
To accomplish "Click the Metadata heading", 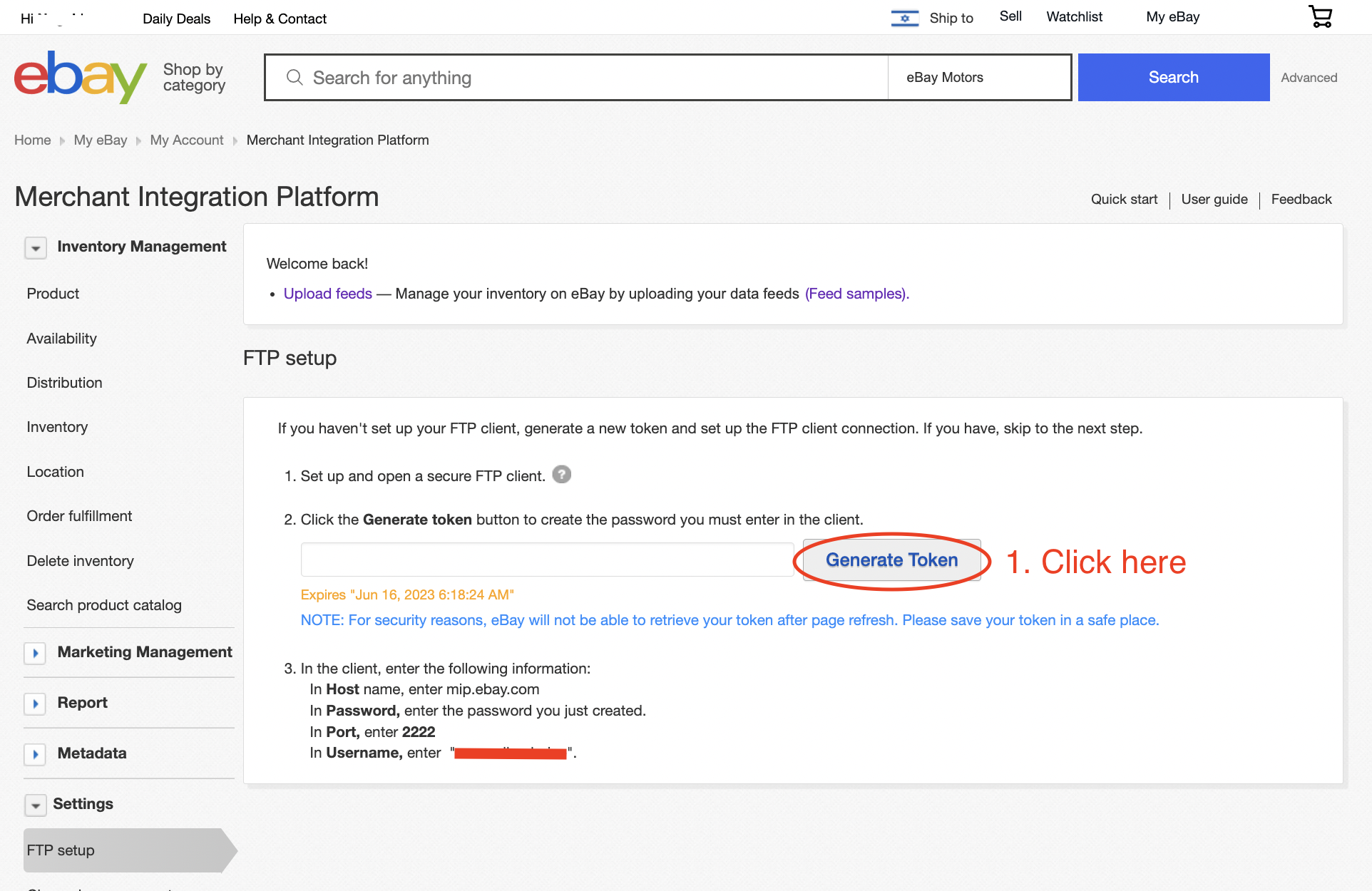I will point(91,753).
